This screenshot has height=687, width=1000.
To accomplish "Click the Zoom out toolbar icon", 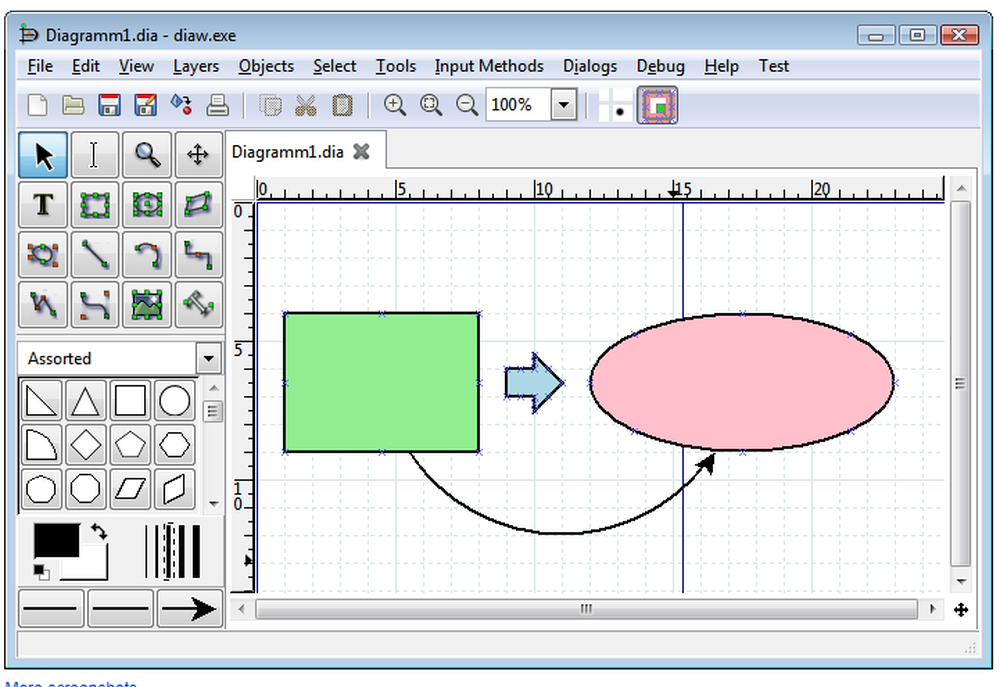I will pyautogui.click(x=467, y=105).
